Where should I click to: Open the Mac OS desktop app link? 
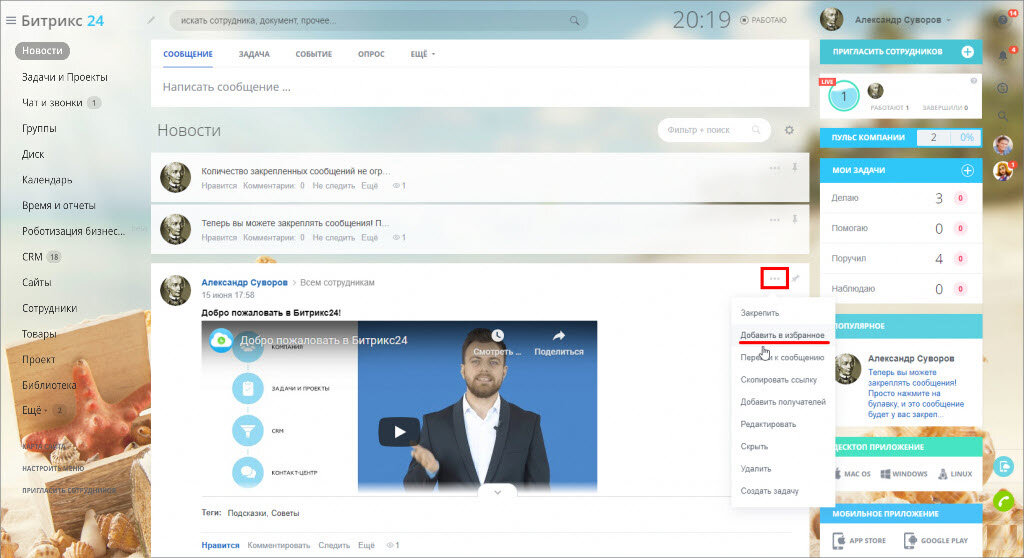click(852, 474)
